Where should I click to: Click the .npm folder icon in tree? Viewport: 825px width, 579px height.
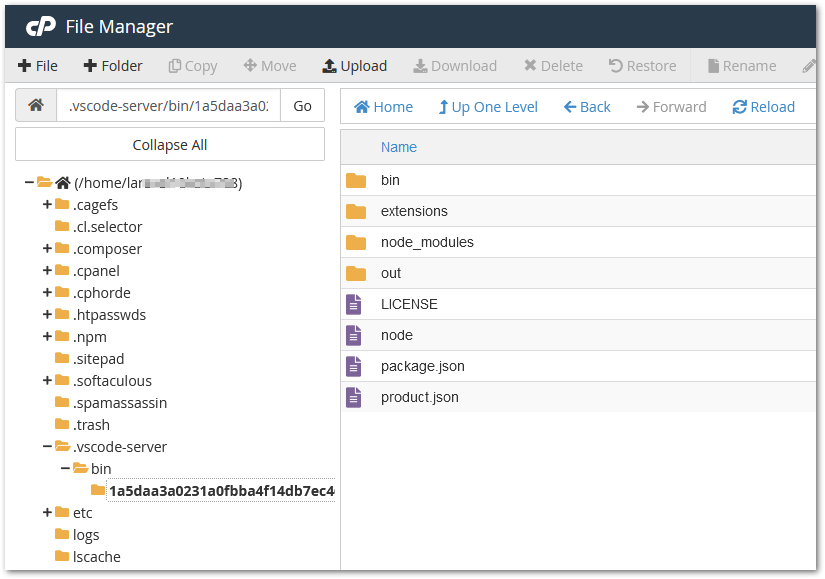pyautogui.click(x=62, y=335)
